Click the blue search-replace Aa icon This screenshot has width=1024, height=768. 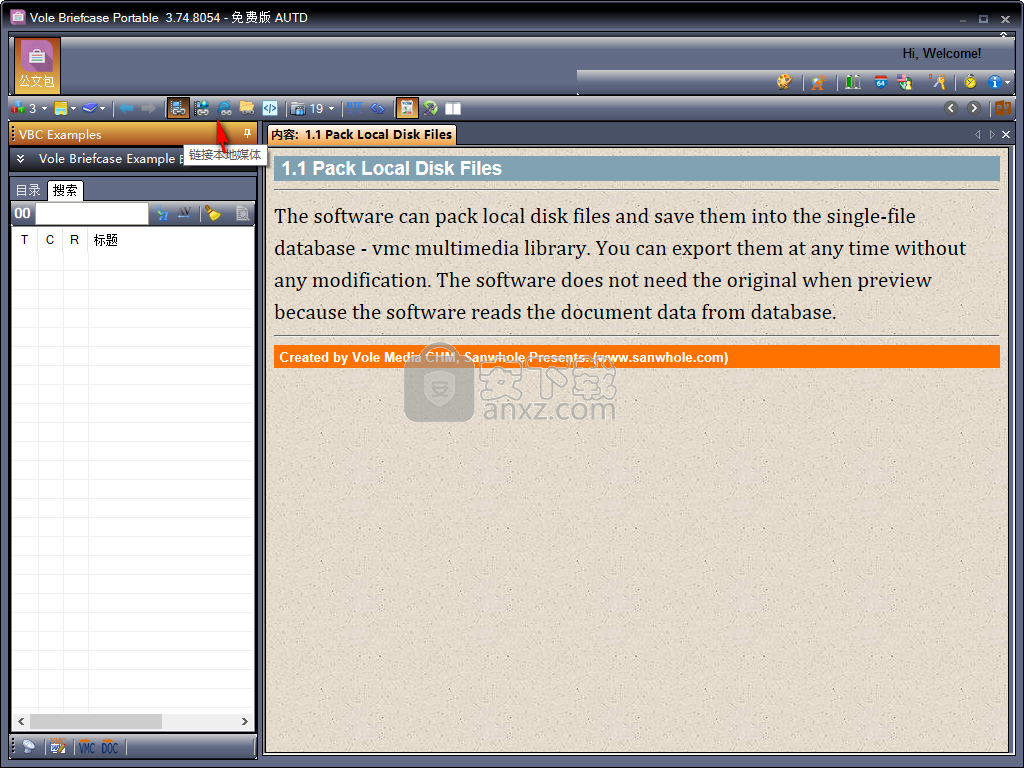[x=161, y=213]
